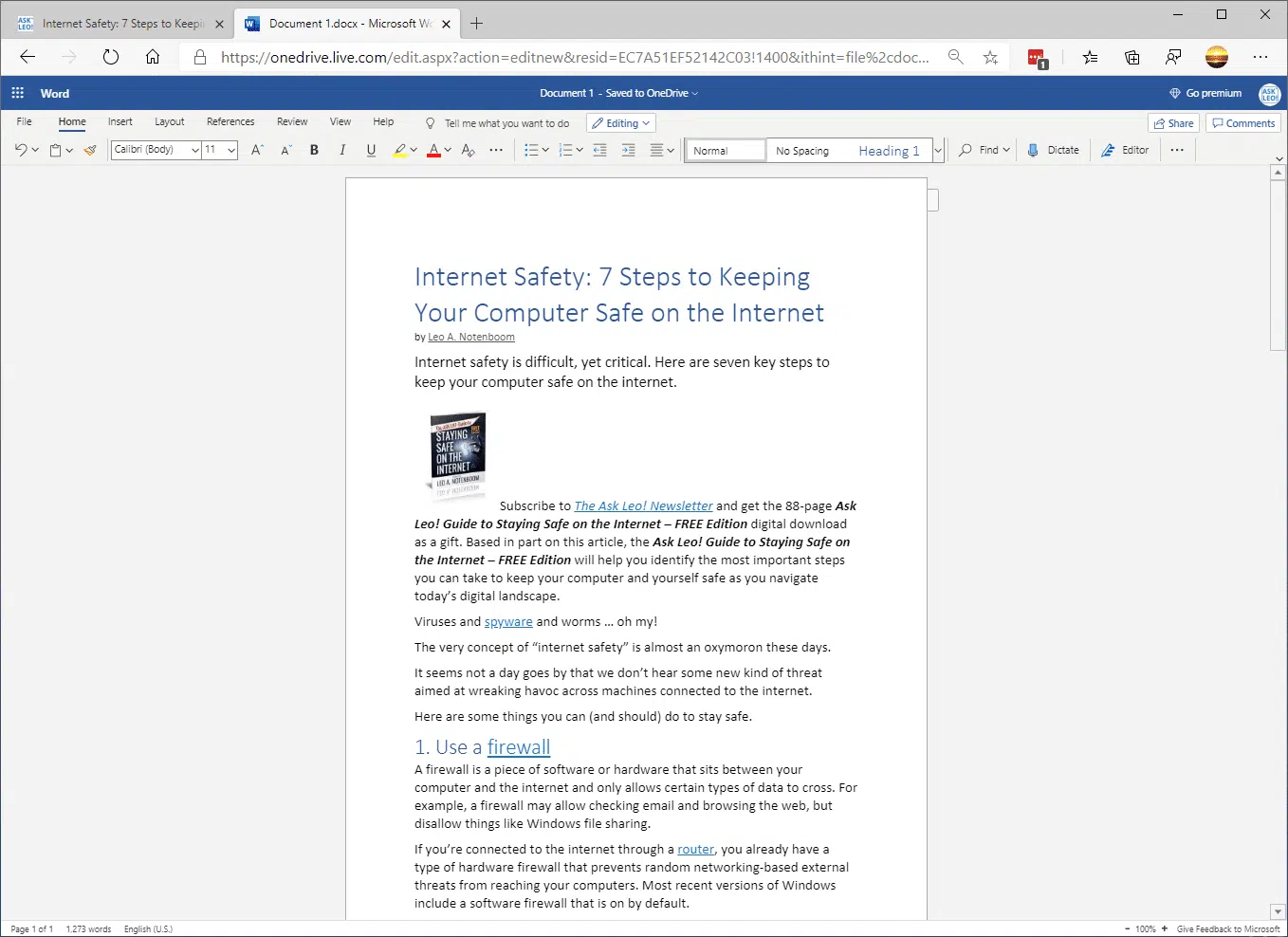
Task: Open browser Collections
Action: tap(1132, 57)
